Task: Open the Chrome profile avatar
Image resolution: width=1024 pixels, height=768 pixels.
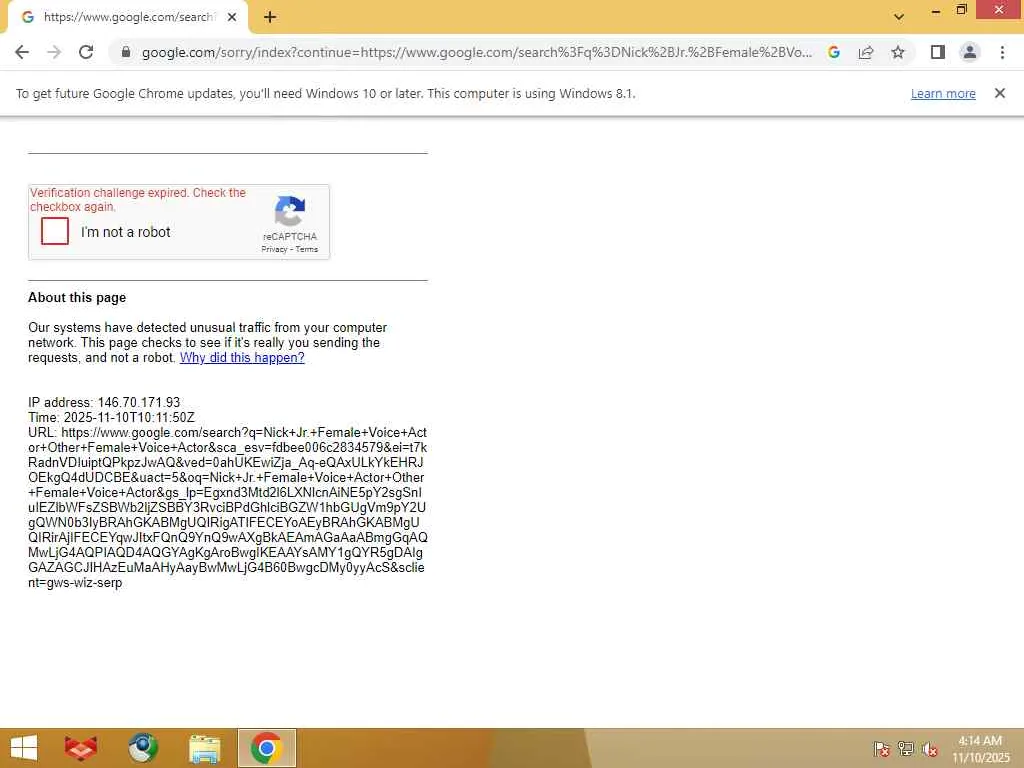Action: (970, 52)
